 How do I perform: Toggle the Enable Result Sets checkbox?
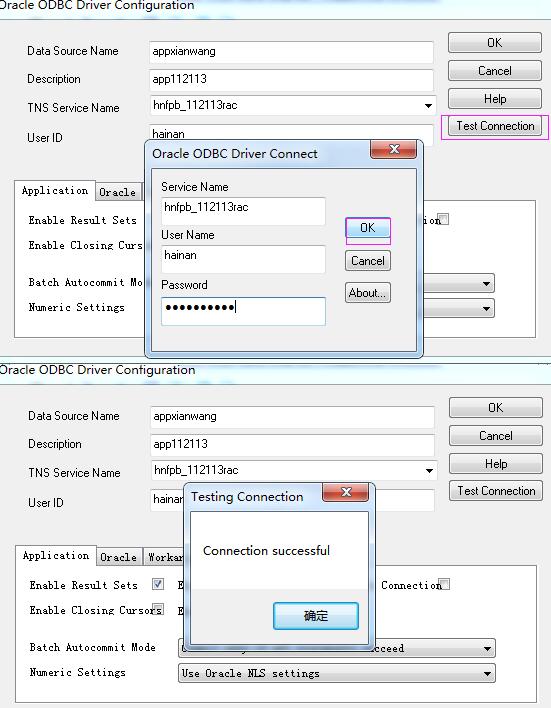coord(158,584)
